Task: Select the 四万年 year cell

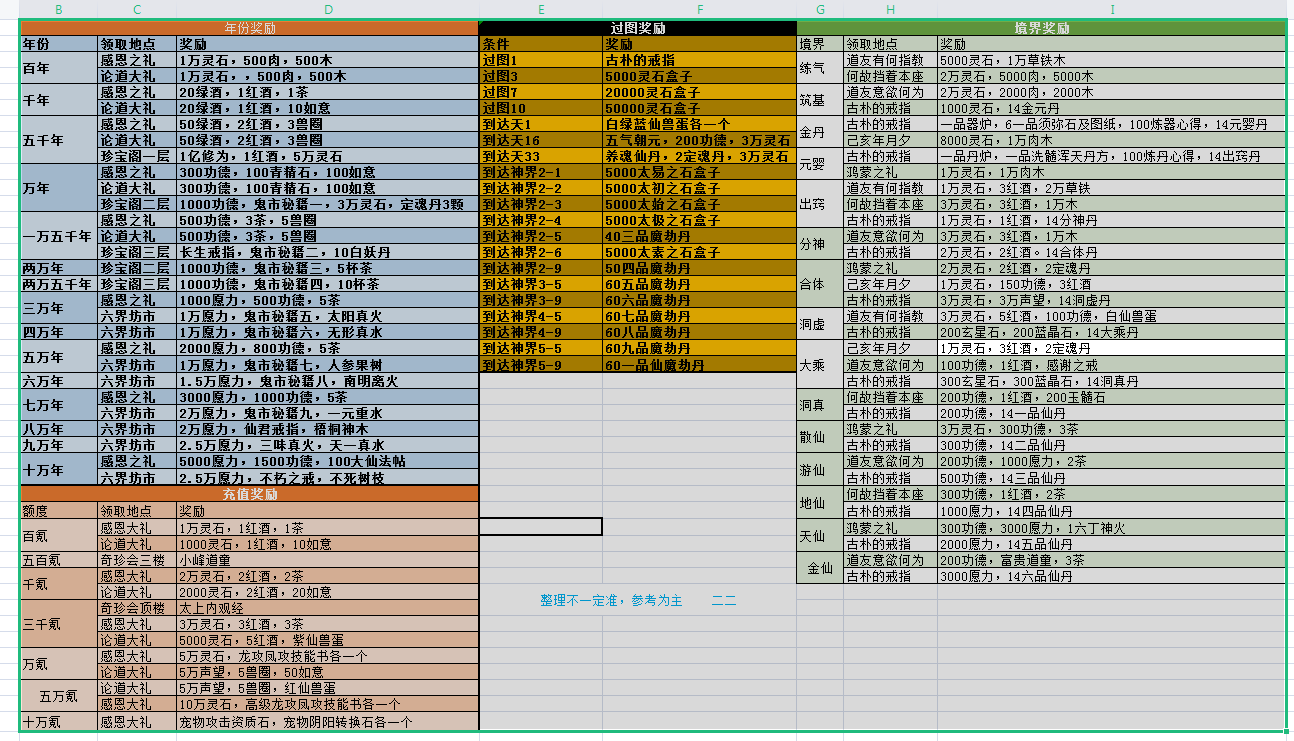Action: pyautogui.click(x=59, y=332)
